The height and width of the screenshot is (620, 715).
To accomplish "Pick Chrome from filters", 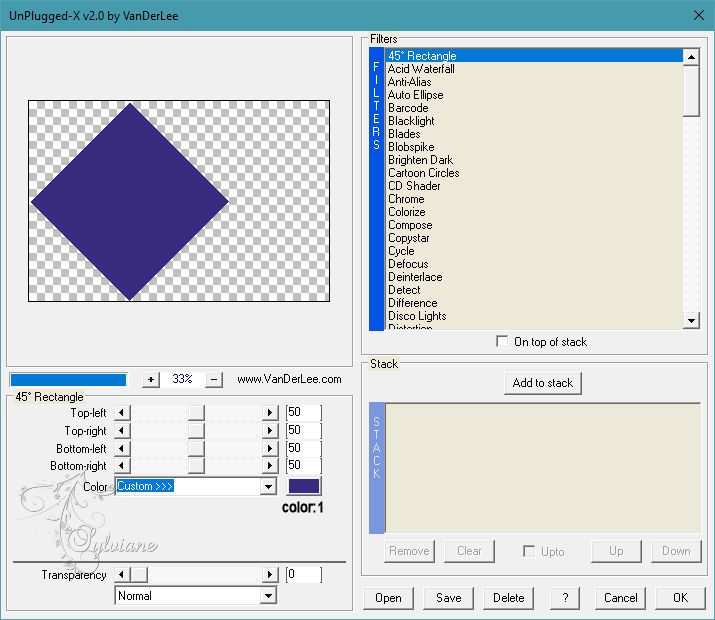I will (x=534, y=199).
